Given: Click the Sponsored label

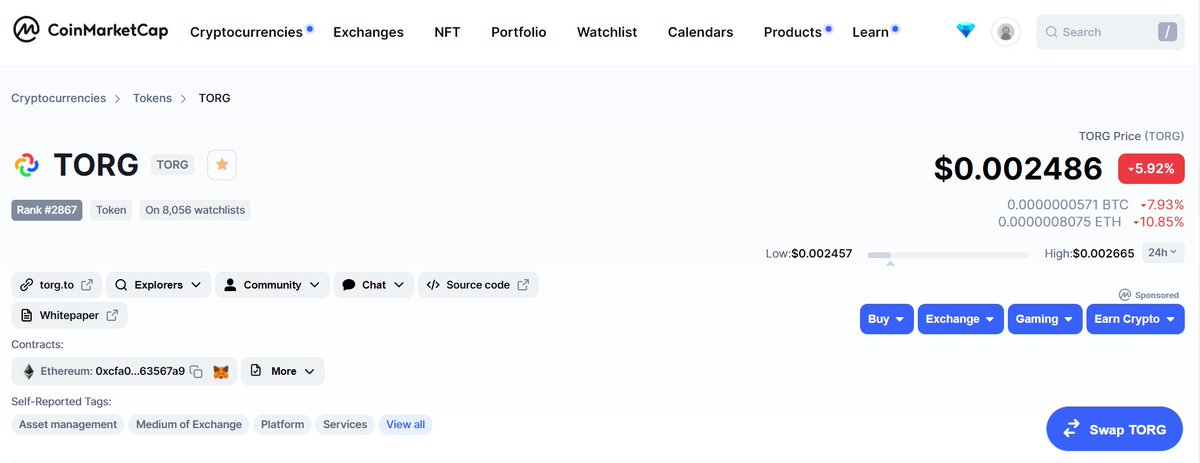Looking at the screenshot, I should pos(1151,295).
